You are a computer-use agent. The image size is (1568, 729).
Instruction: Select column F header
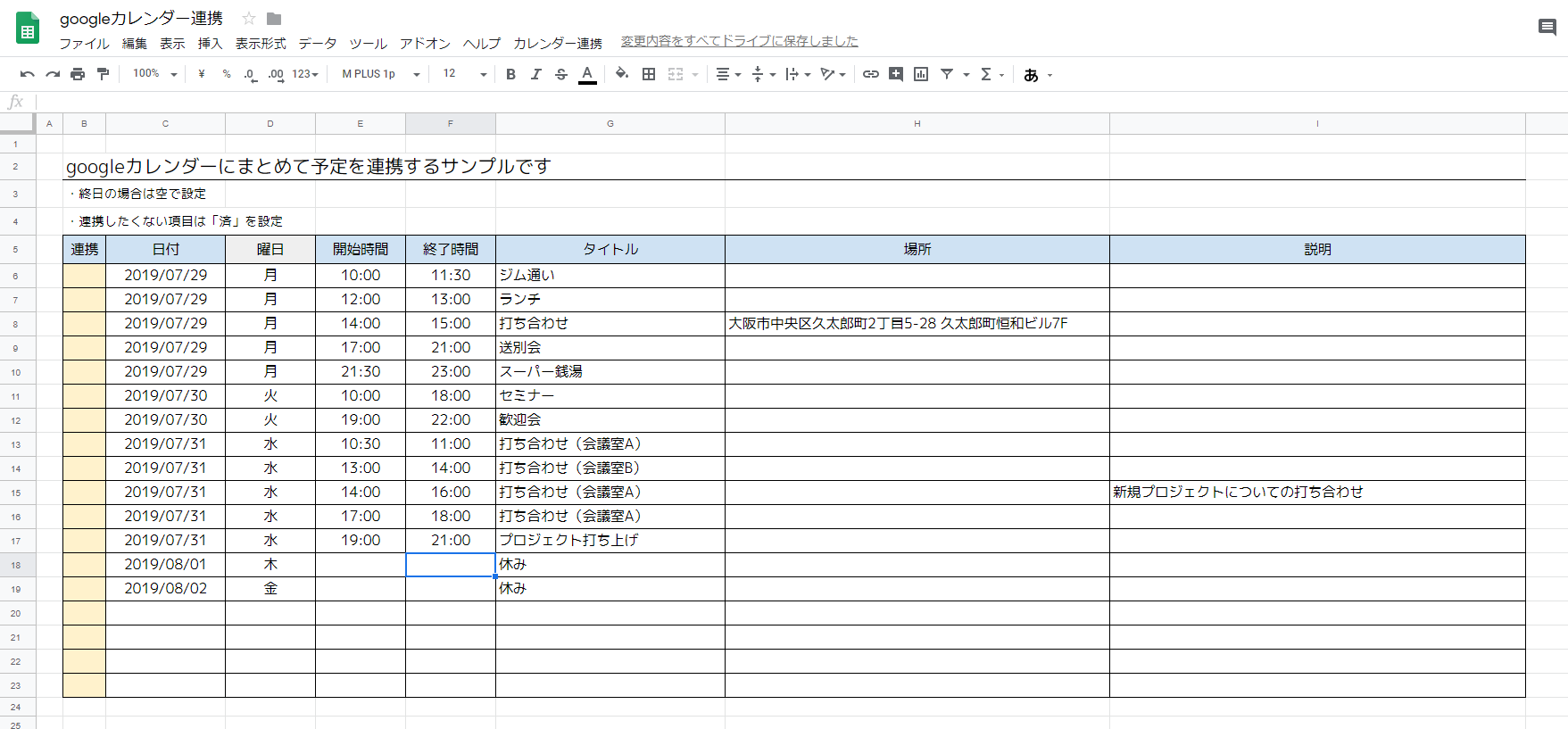[451, 123]
